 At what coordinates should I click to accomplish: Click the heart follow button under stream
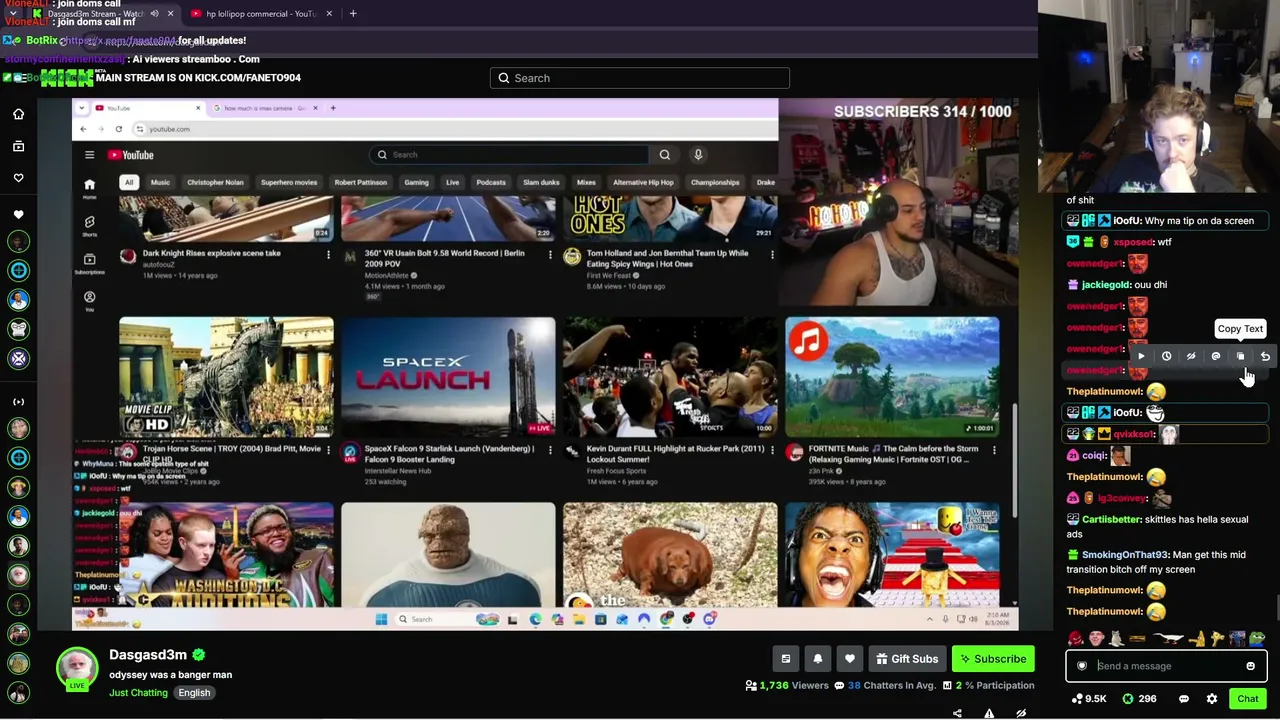coord(850,659)
